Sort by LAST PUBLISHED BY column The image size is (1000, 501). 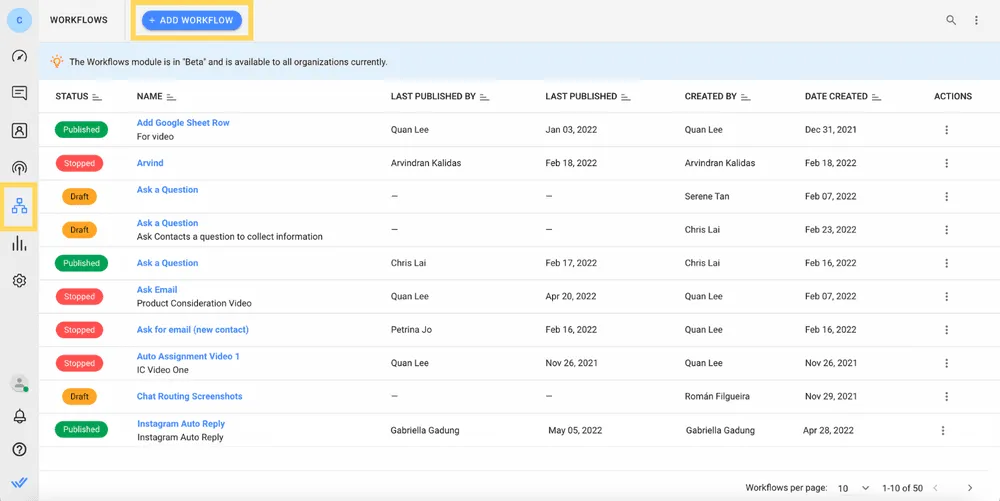tap(485, 97)
